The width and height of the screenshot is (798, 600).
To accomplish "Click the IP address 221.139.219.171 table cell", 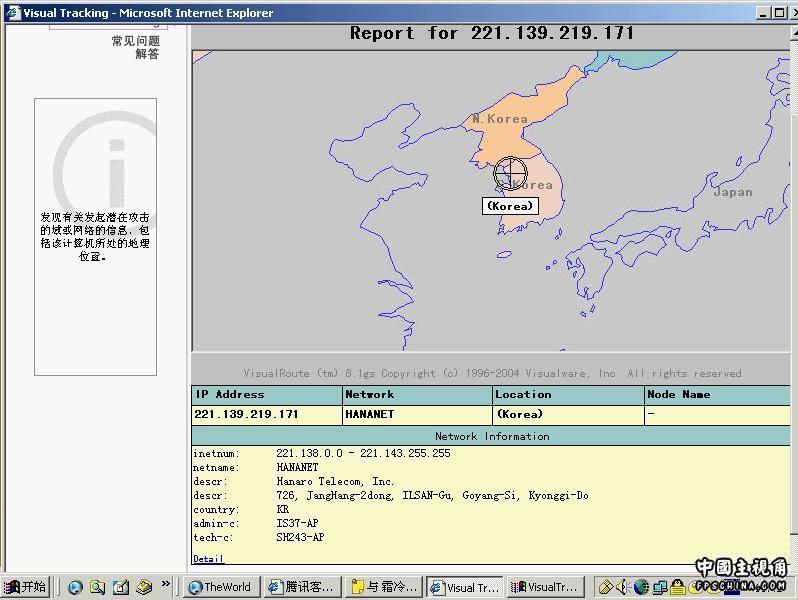I will point(246,414).
